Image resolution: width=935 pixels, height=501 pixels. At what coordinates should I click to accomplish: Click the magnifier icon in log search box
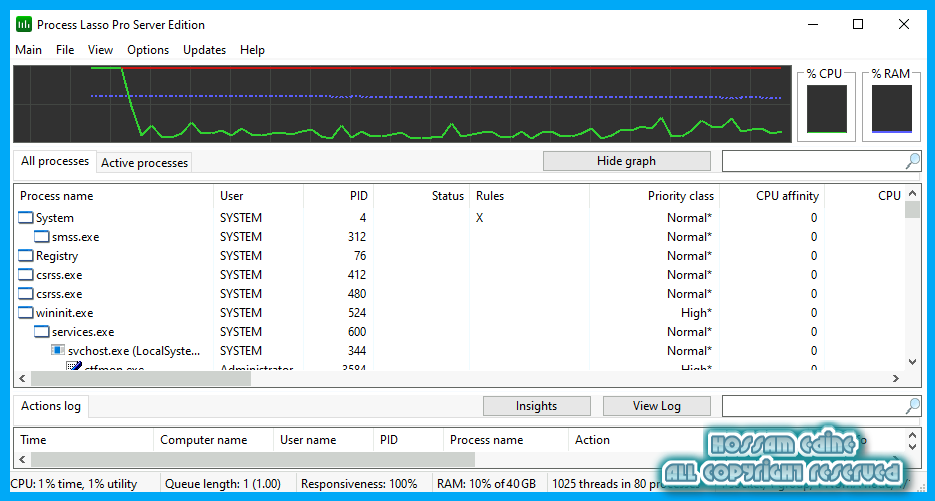912,406
